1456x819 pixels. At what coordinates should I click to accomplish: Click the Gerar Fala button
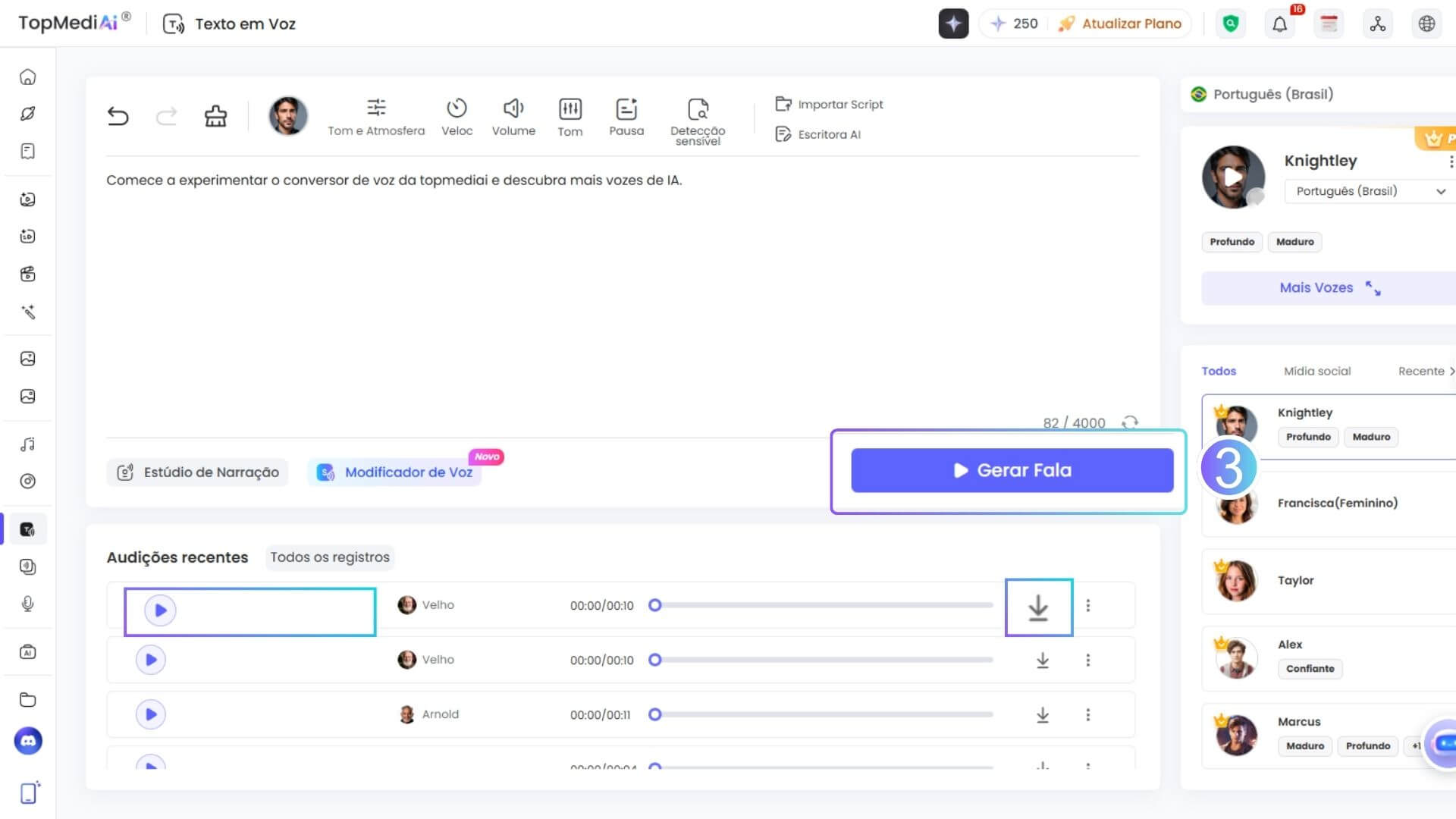pos(1012,470)
